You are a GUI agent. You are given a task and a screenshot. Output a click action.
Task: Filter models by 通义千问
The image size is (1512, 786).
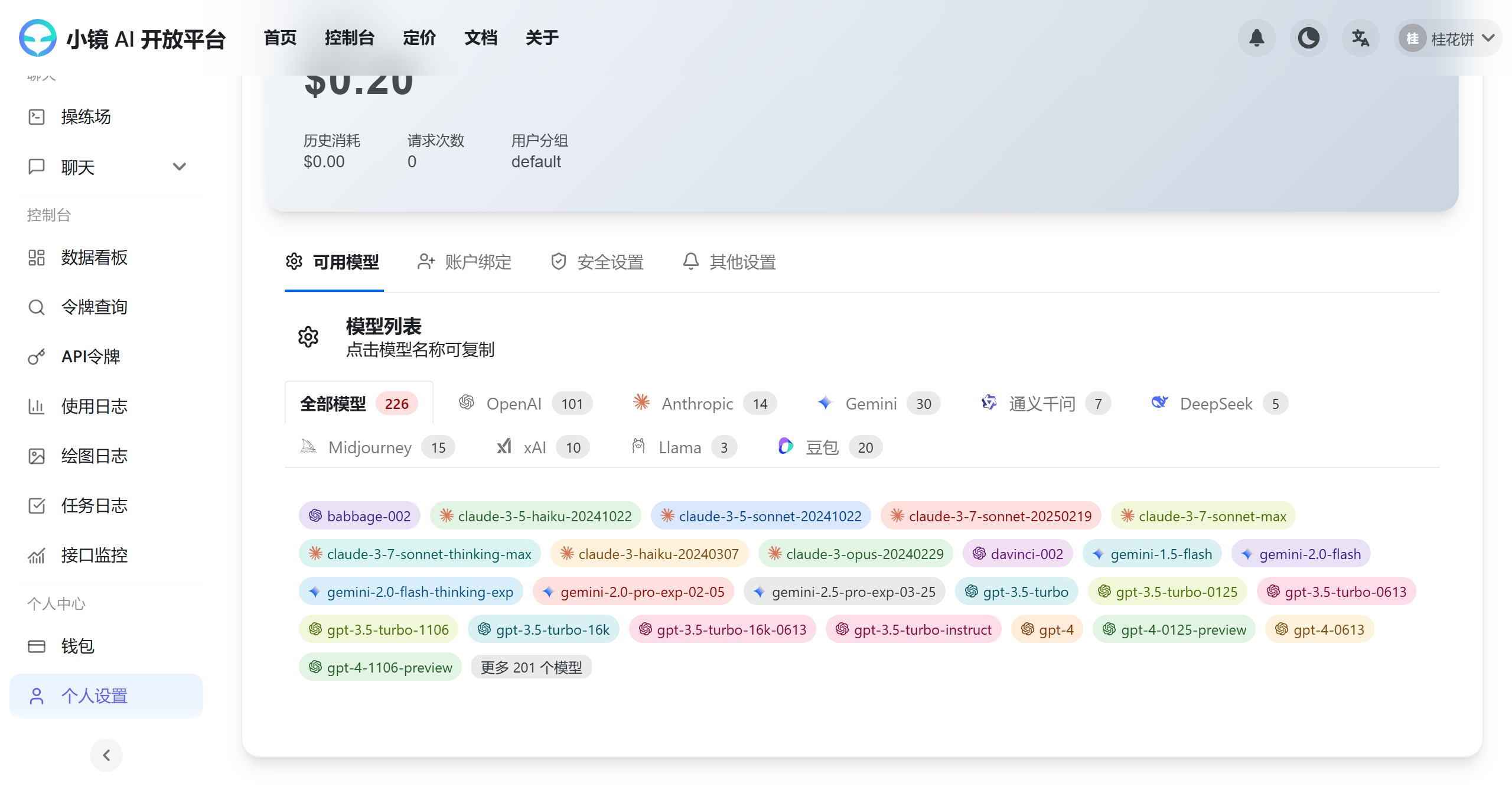(x=1045, y=404)
